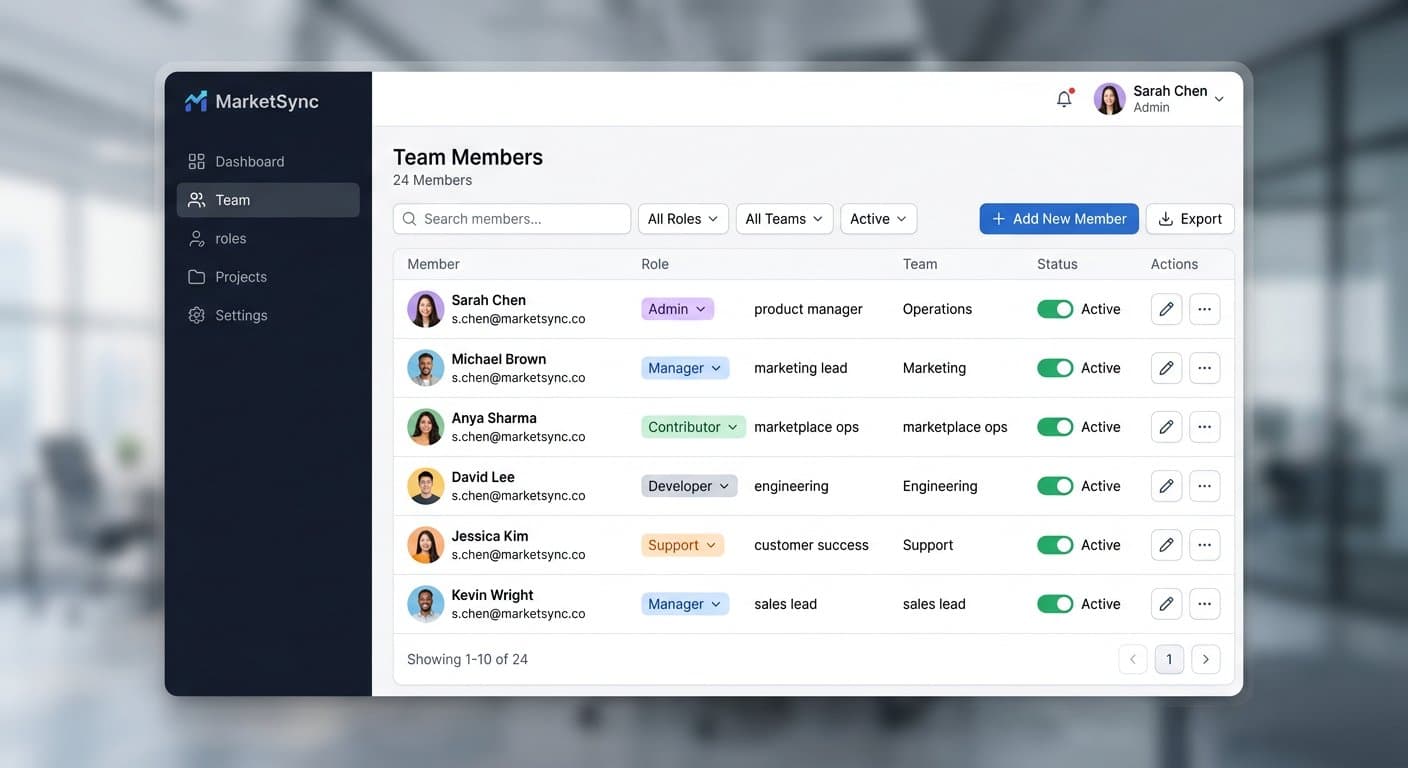Image resolution: width=1408 pixels, height=768 pixels.
Task: Open the All Teams filter dropdown
Action: 784,219
